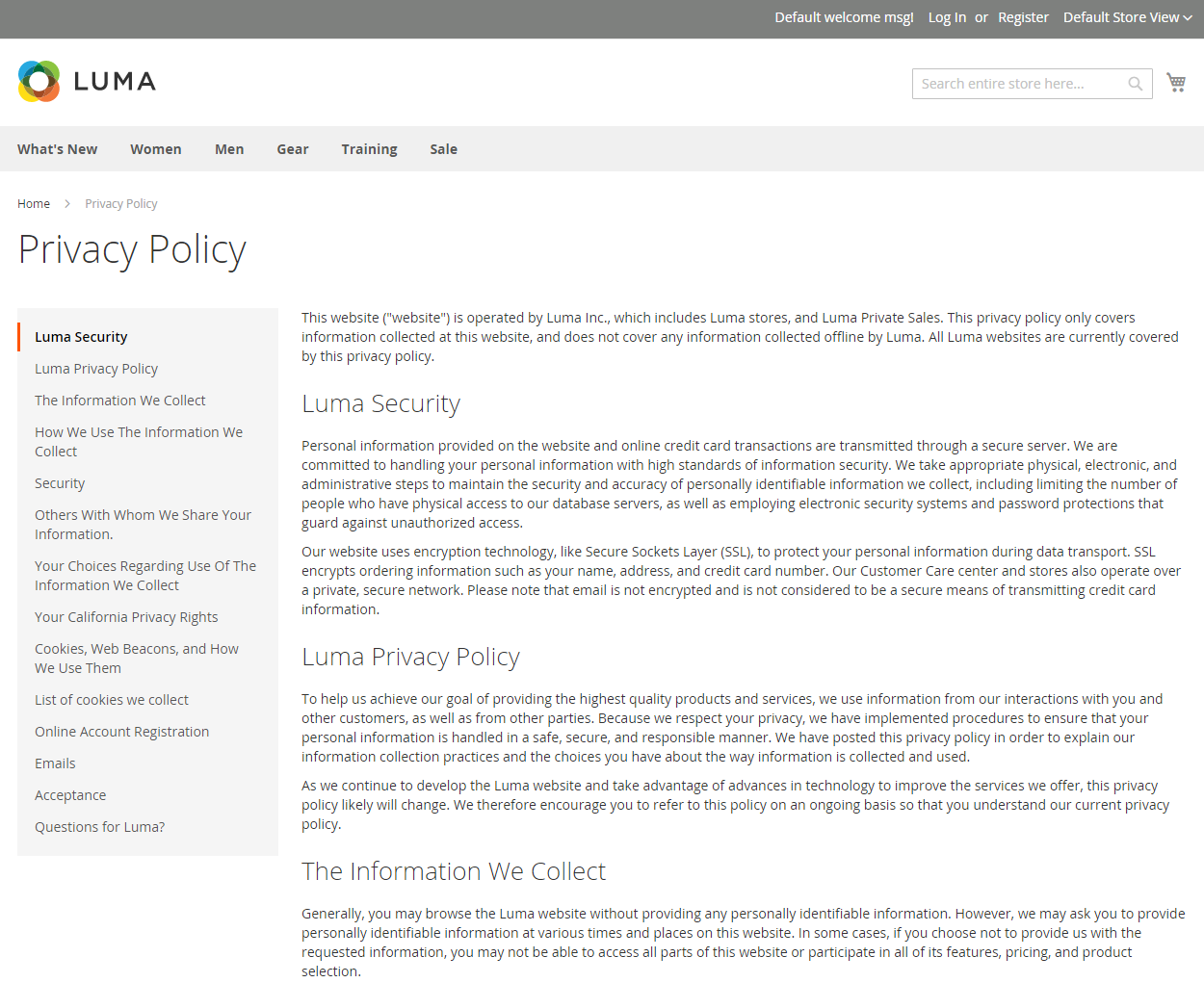The width and height of the screenshot is (1204, 983).
Task: Click the search magnifier icon
Action: [x=1135, y=84]
